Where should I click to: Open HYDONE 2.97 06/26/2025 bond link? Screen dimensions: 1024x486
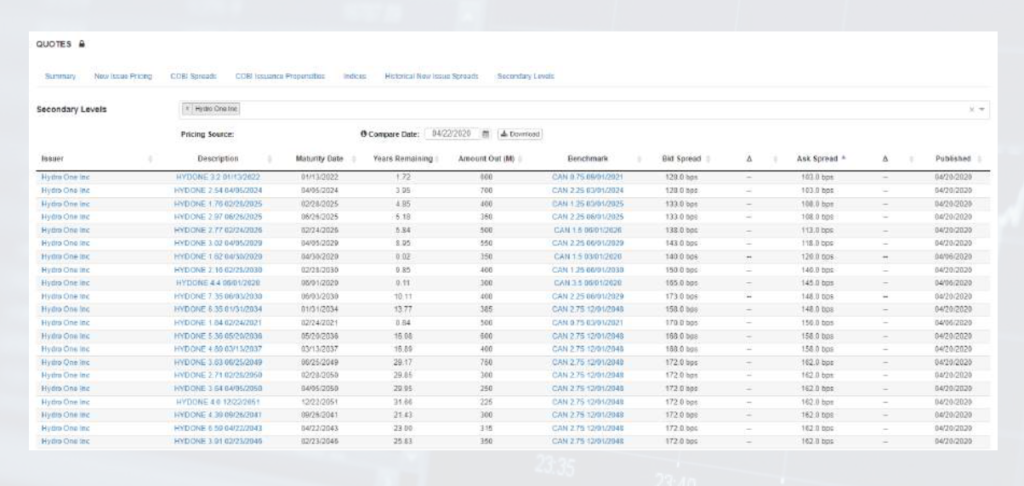coord(218,217)
